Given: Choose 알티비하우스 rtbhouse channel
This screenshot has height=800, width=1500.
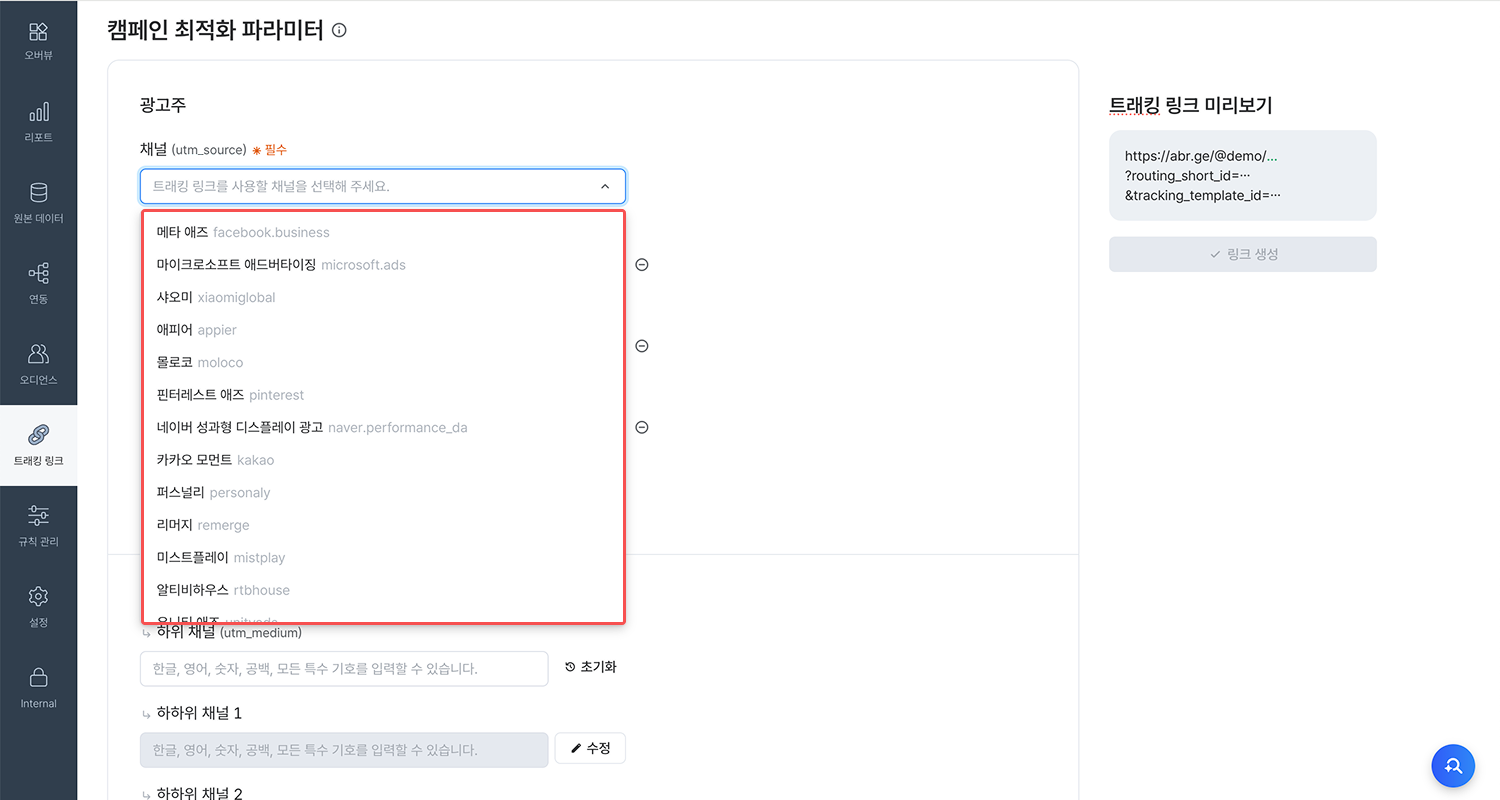Looking at the screenshot, I should coord(383,590).
